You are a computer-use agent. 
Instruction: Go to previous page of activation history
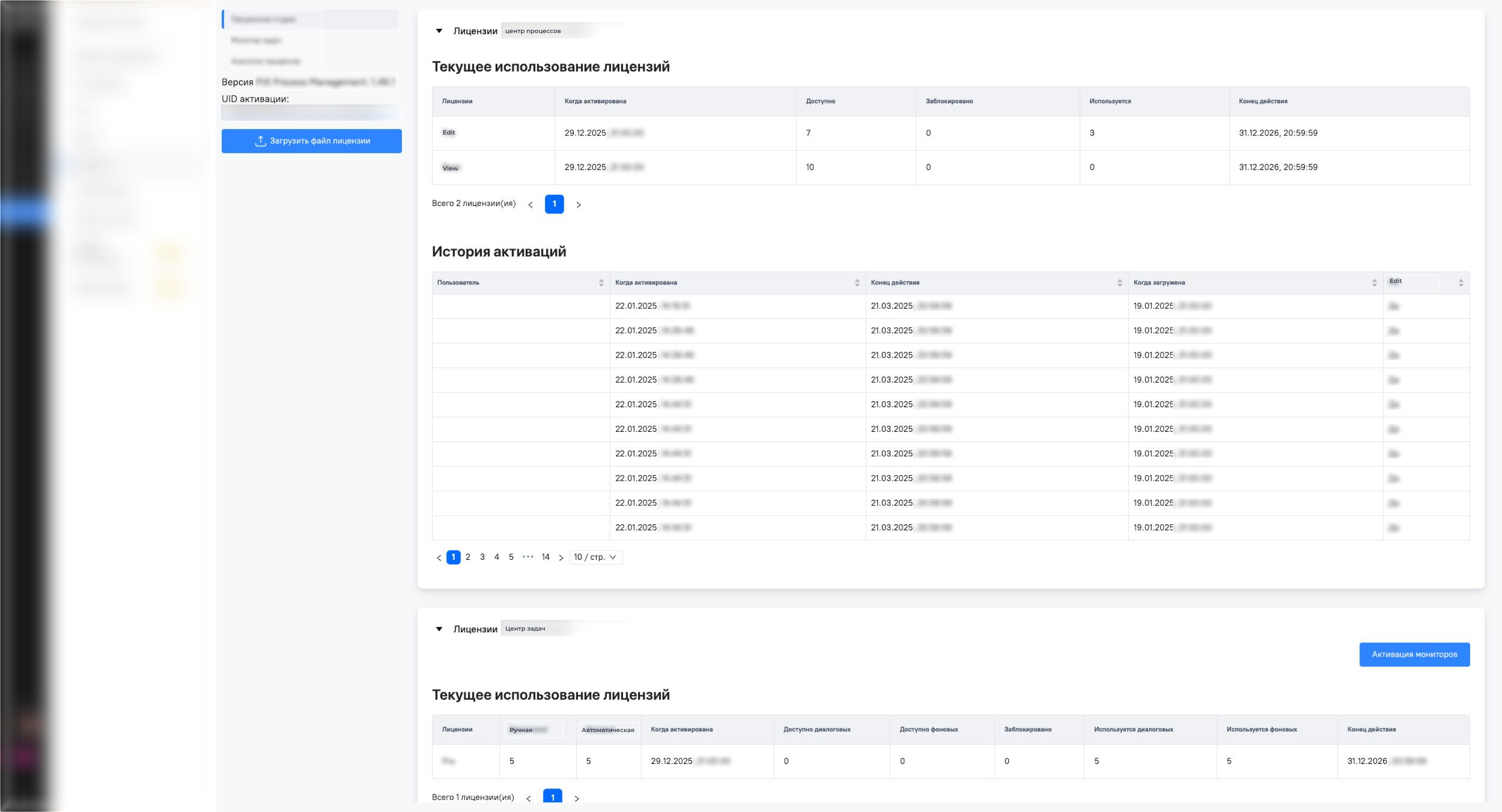[439, 558]
